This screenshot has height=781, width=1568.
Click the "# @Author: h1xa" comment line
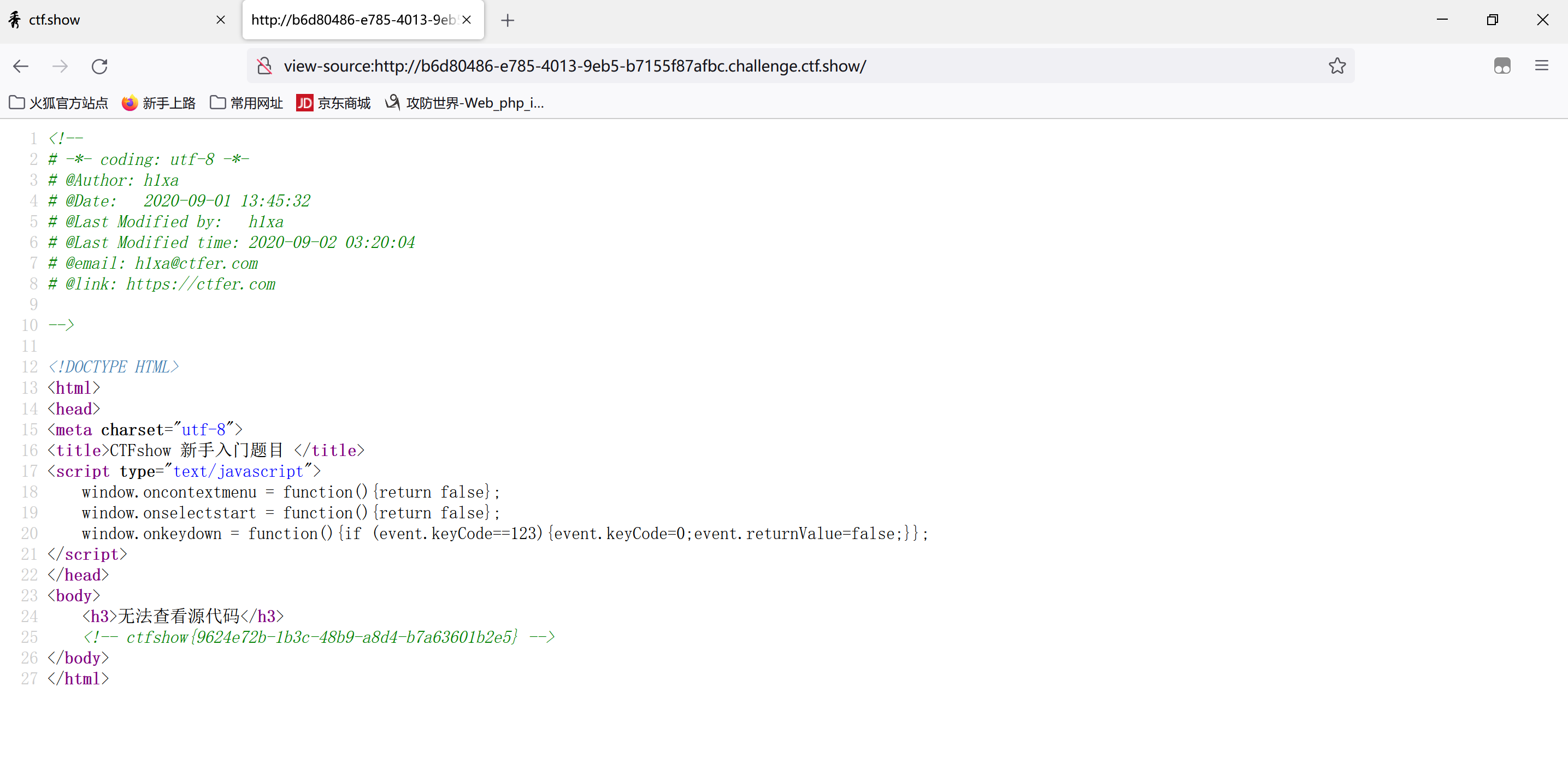coord(113,180)
